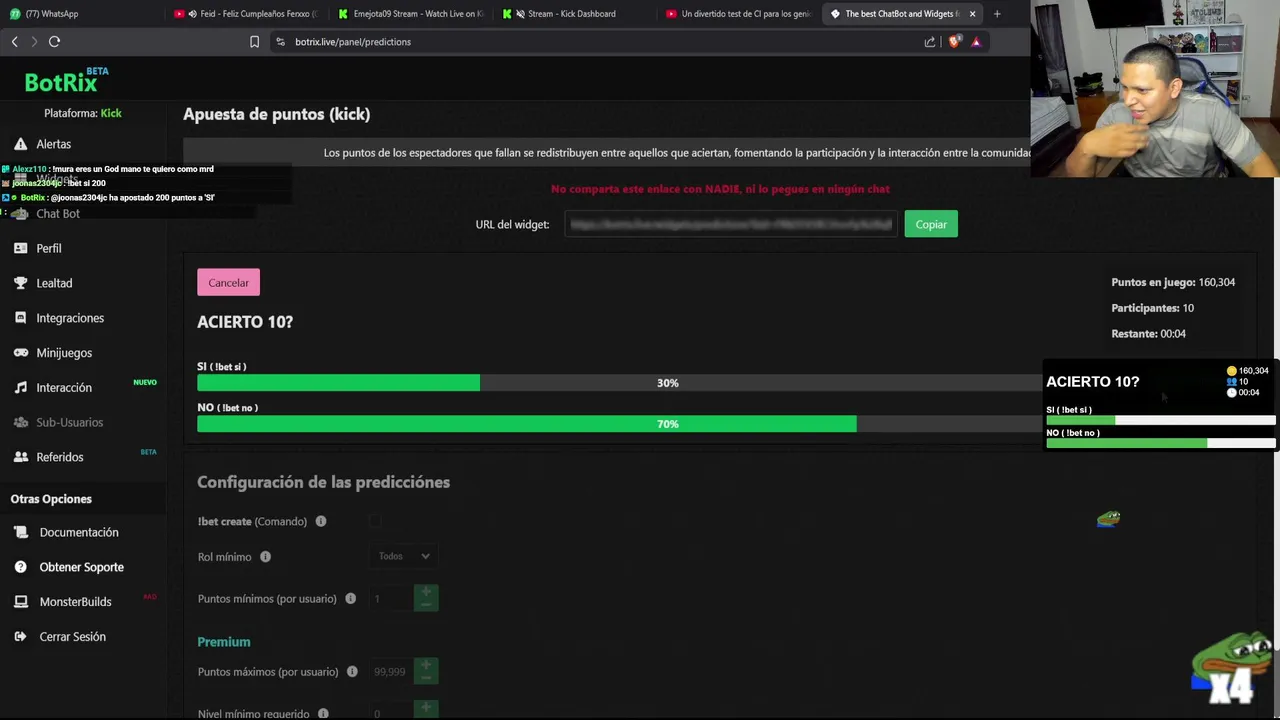Open Alertas in the sidebar
This screenshot has height=720, width=1280.
point(54,144)
